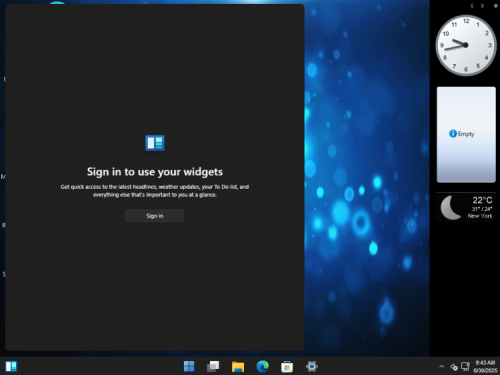Screen dimensions: 500x375
Task: Click the 'Sign in to use your widgets' heading
Action: 155,172
